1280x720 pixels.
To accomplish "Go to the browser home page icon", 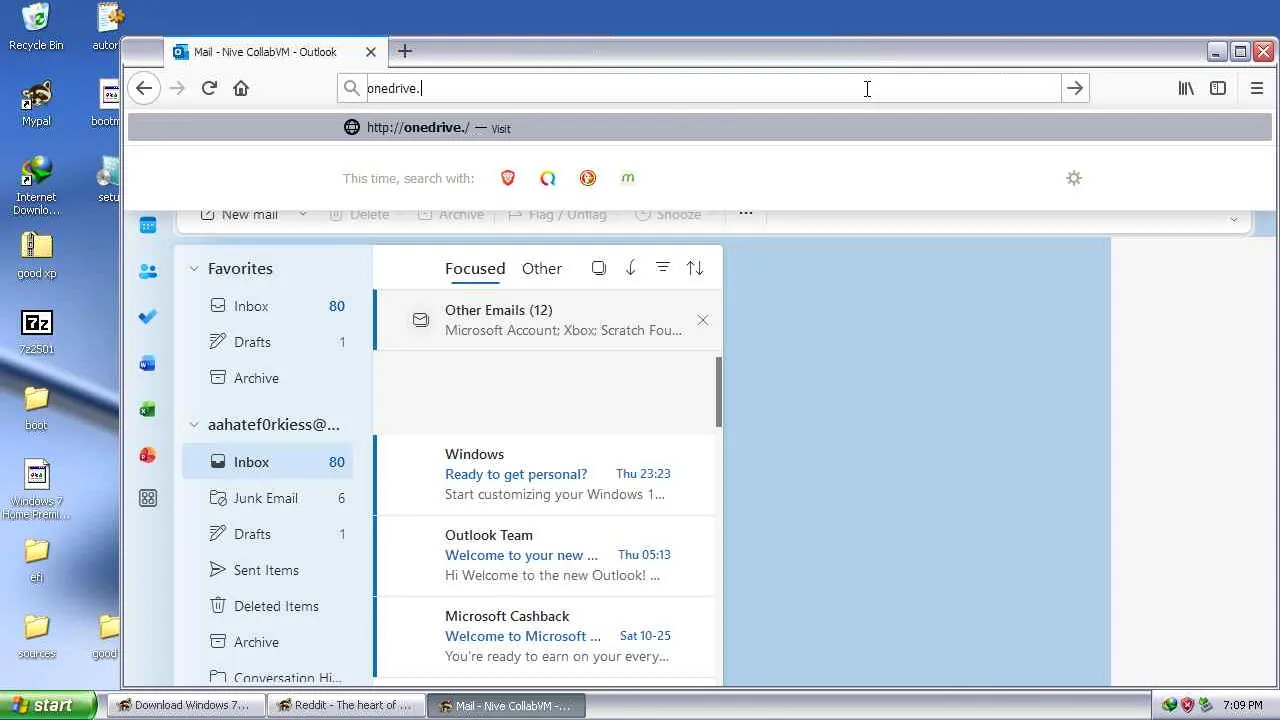I will 241,88.
